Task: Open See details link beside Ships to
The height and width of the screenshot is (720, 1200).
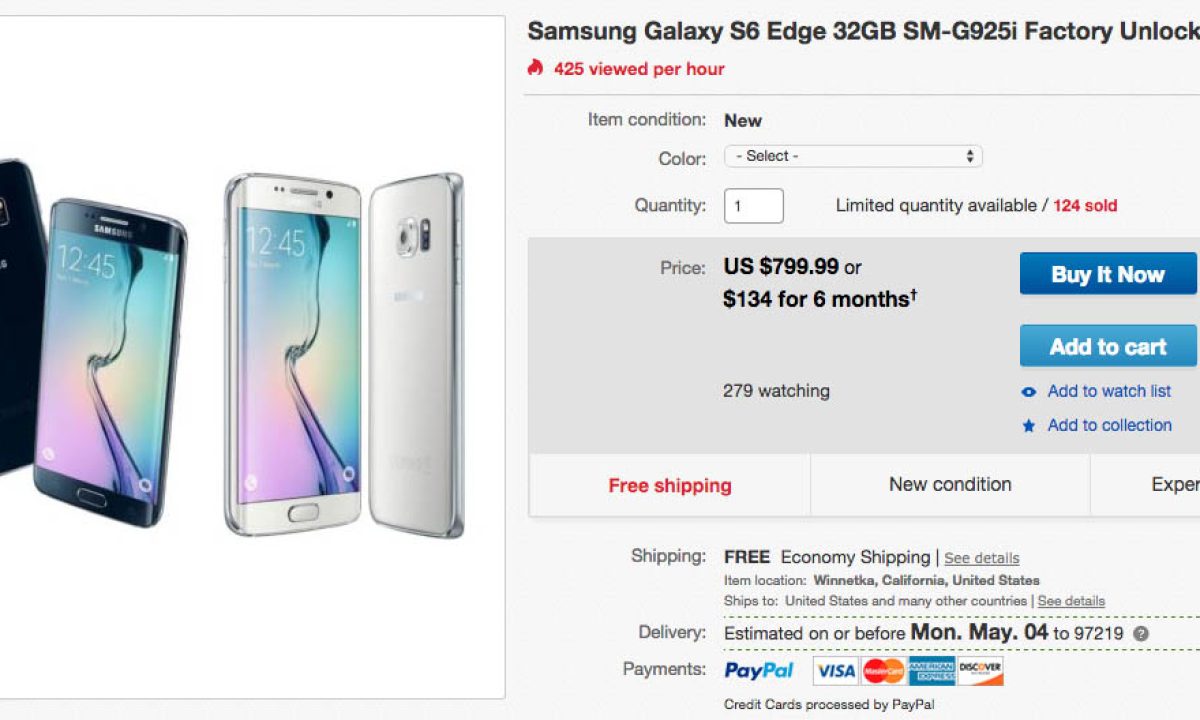Action: click(1071, 601)
